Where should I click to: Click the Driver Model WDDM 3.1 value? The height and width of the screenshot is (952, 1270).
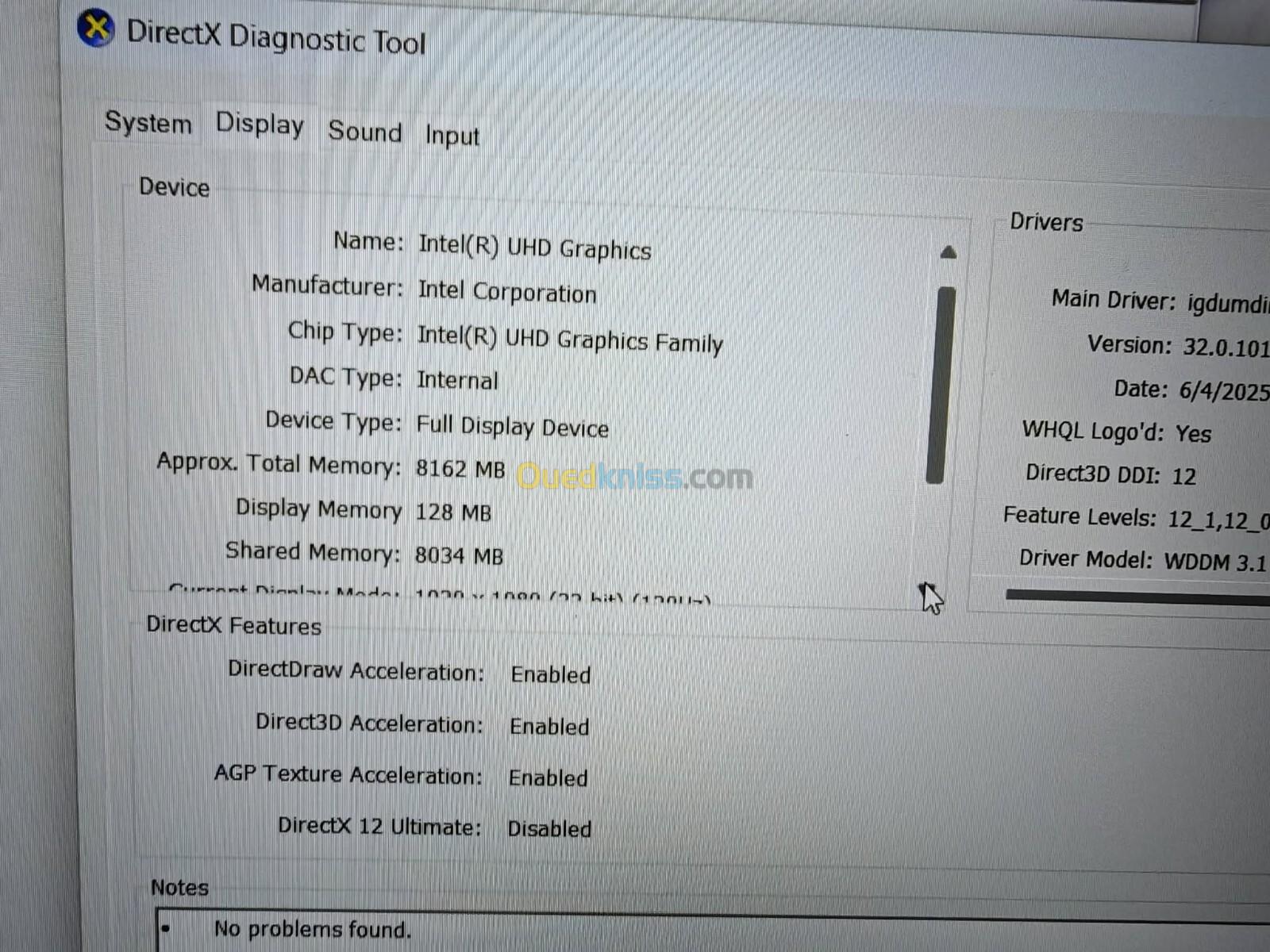[1215, 562]
